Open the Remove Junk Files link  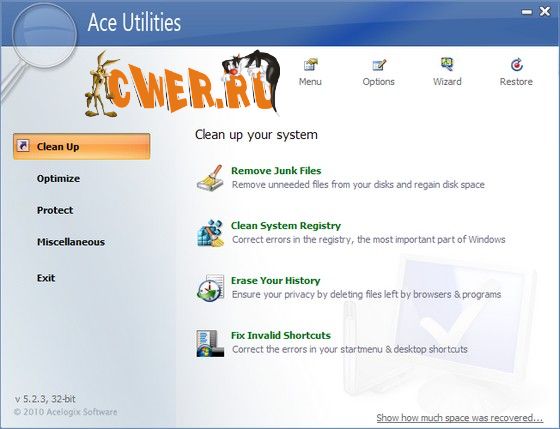pyautogui.click(x=276, y=171)
